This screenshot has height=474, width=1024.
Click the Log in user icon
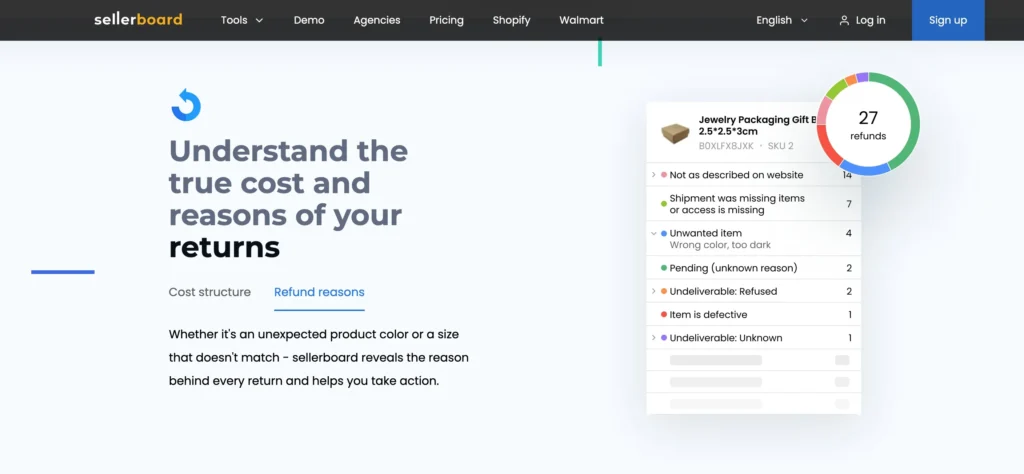tap(844, 20)
